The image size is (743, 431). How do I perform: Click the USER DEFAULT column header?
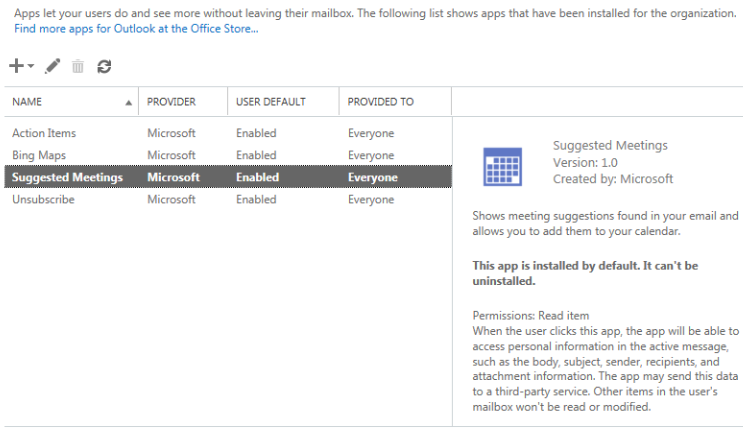(270, 102)
